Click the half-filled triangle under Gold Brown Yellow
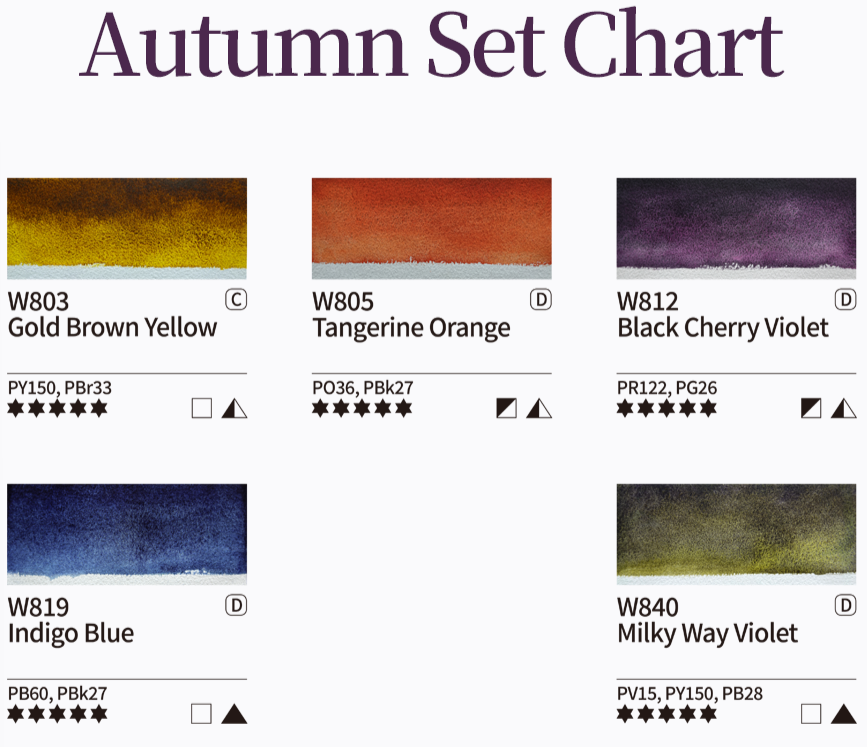Screen dimensions: 867x747 [234, 408]
